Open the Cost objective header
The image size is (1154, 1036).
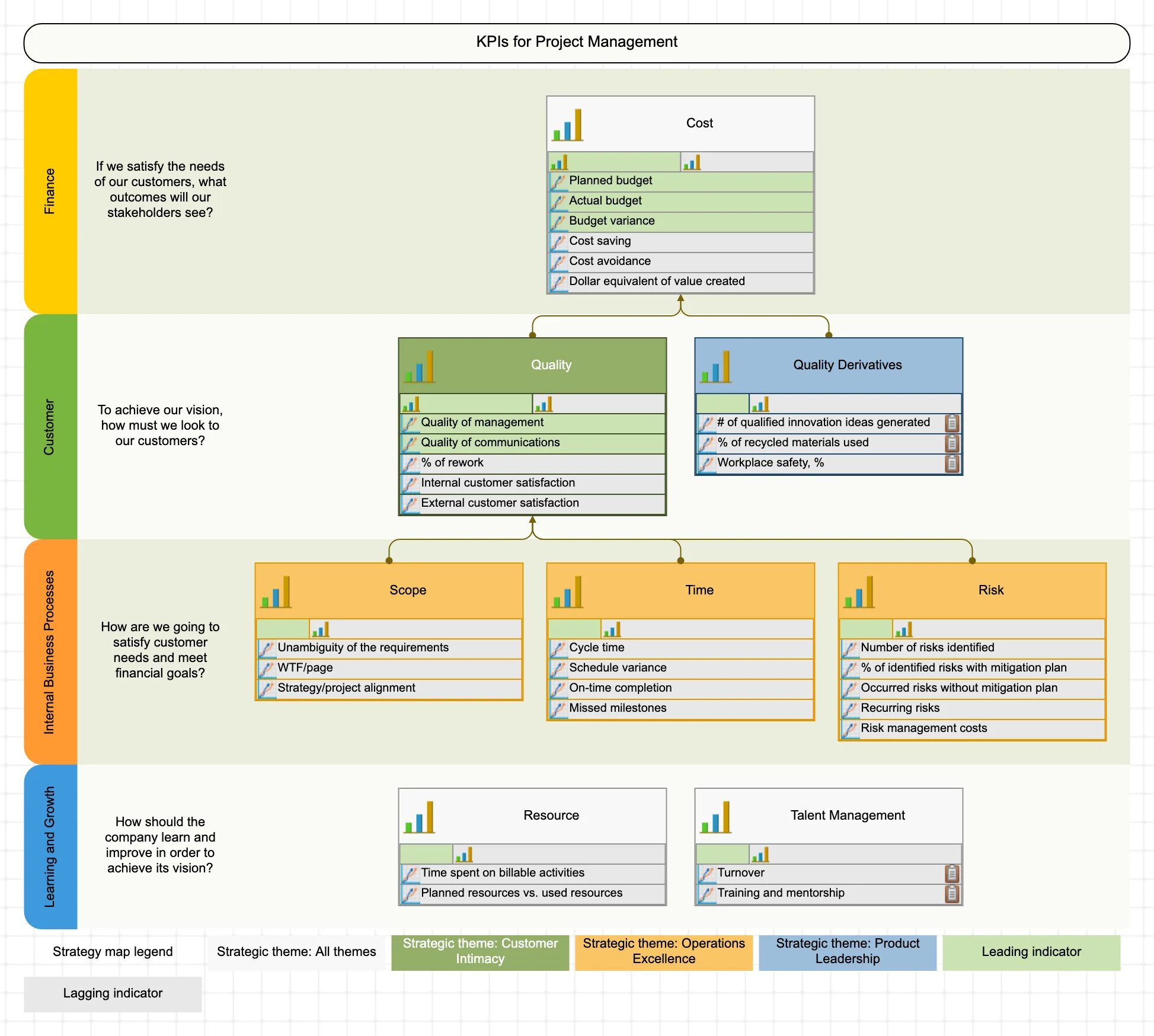click(x=680, y=124)
